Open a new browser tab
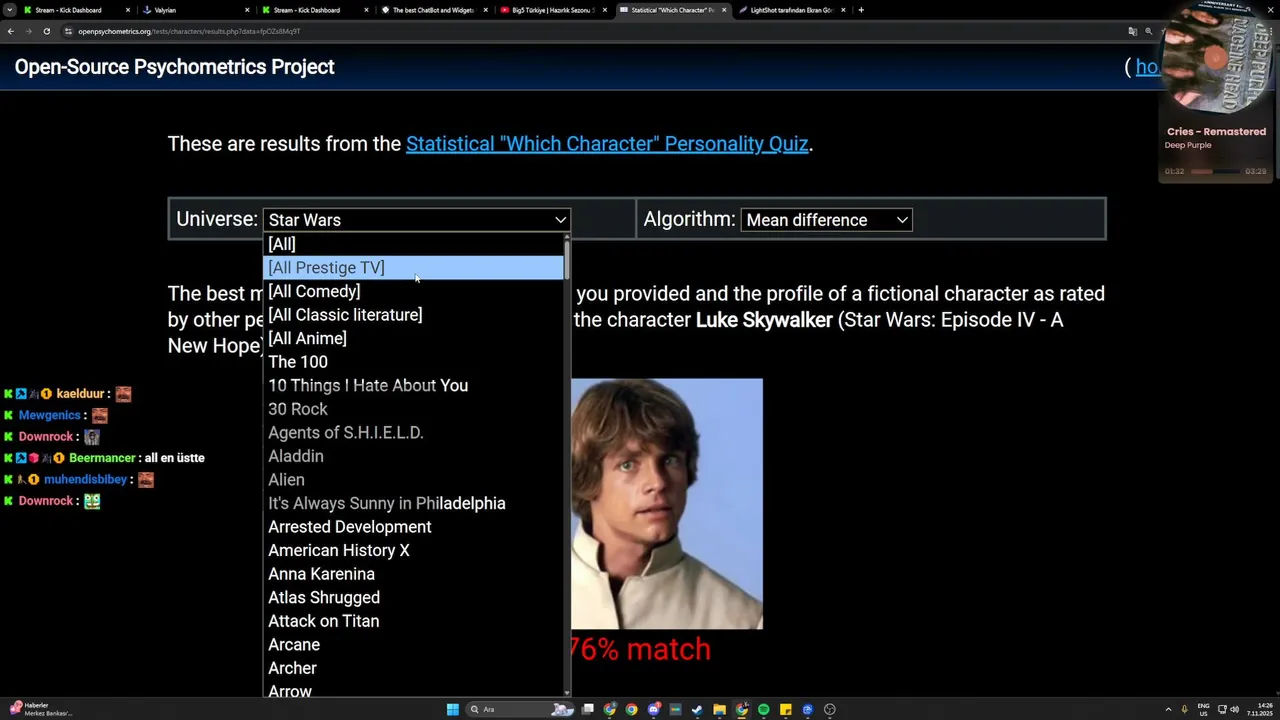 click(861, 10)
